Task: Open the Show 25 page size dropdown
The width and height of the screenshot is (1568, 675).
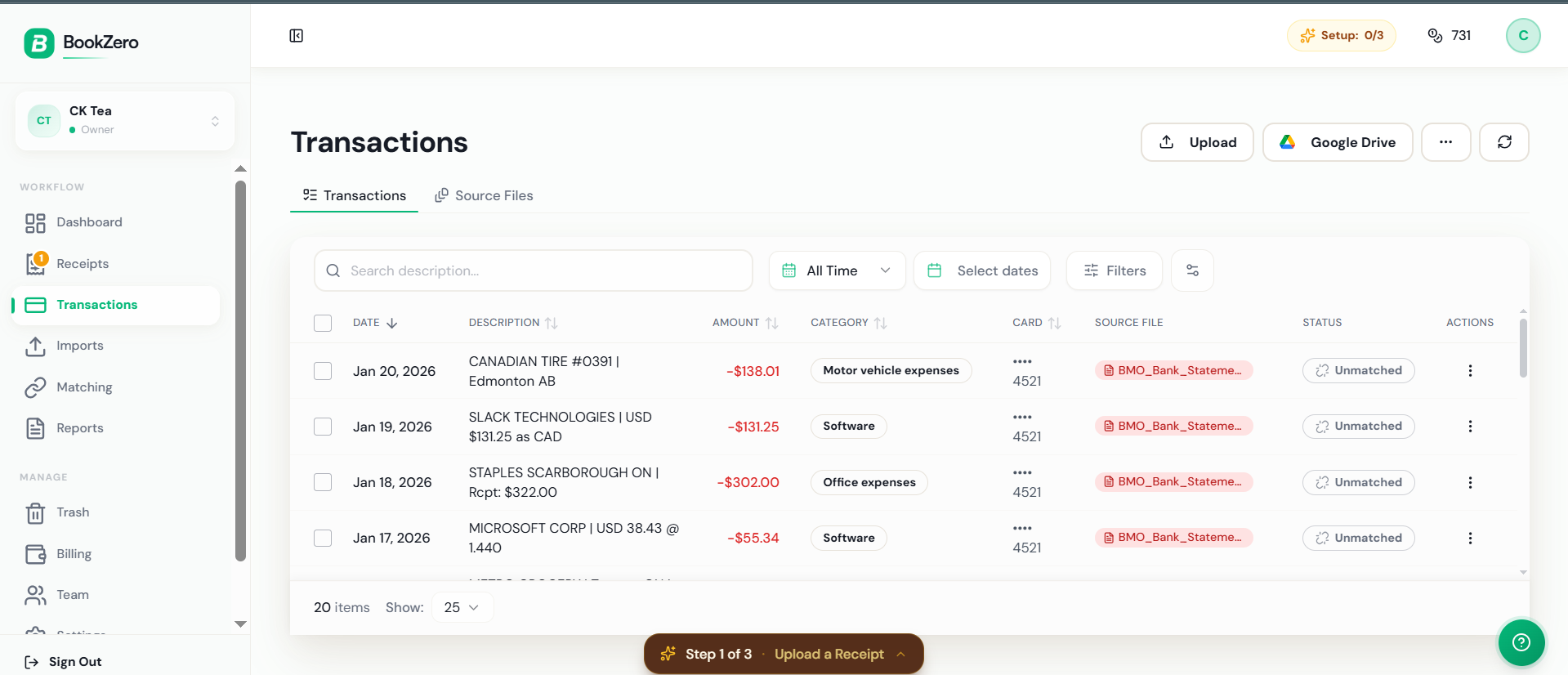Action: [462, 607]
